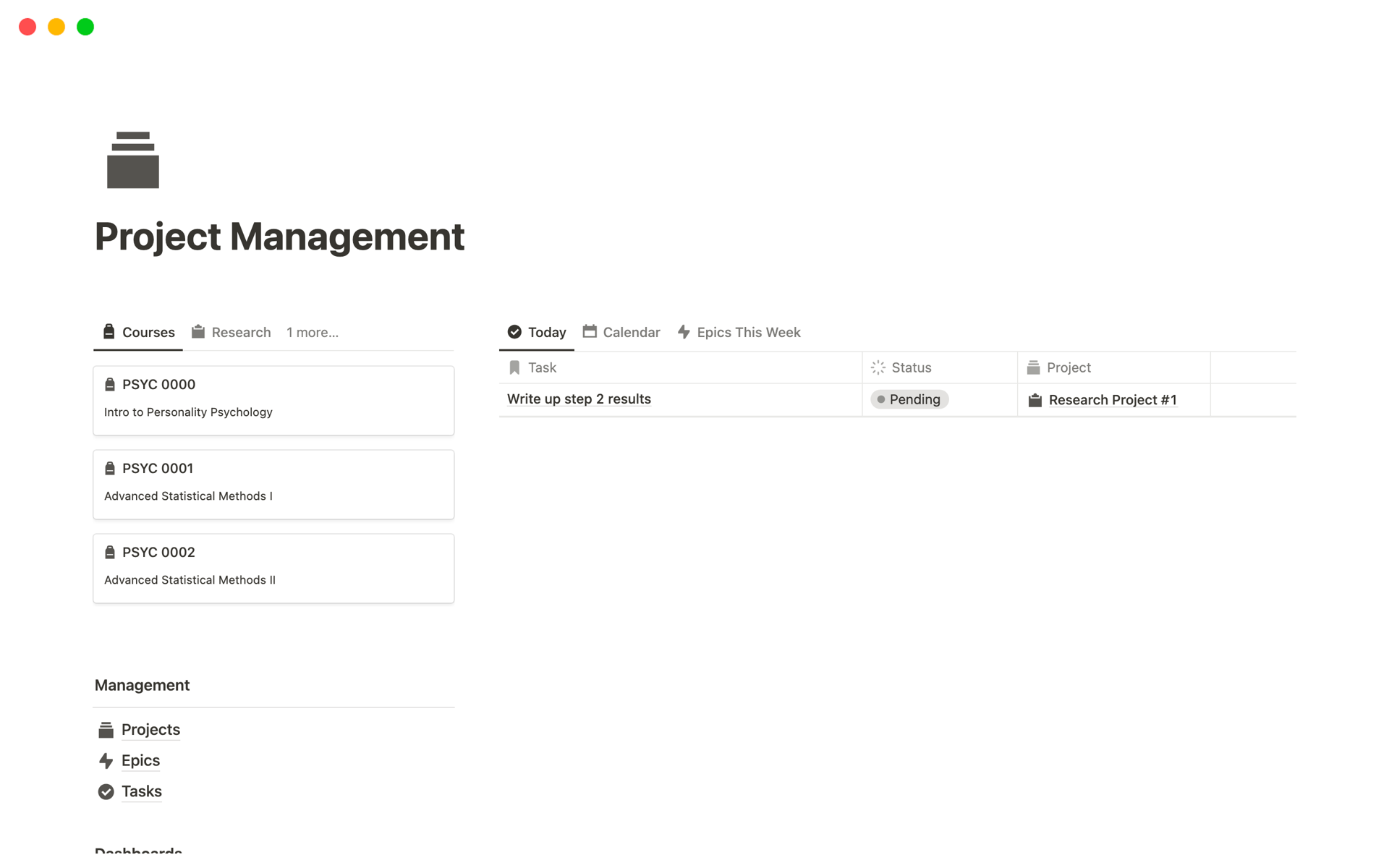Viewport: 1389px width, 868px height.
Task: Click the lightning bolt icon beside Epics
Action: (x=106, y=761)
